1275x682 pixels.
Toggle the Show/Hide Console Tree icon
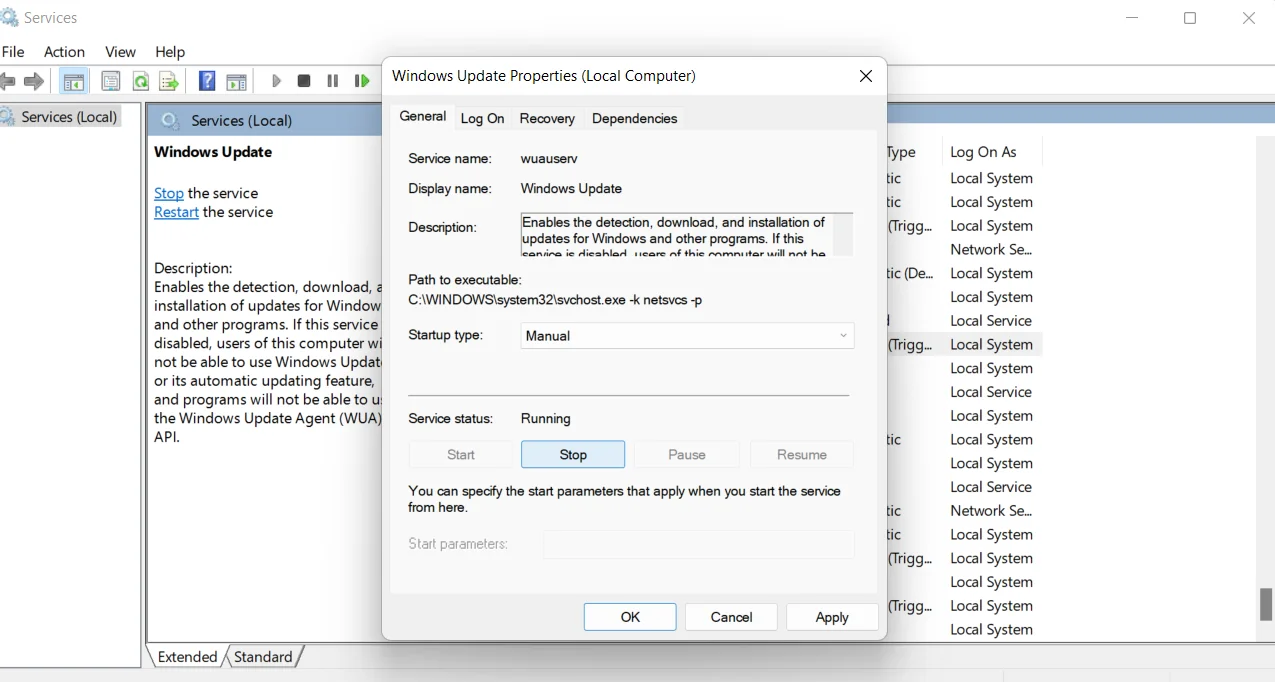[73, 81]
